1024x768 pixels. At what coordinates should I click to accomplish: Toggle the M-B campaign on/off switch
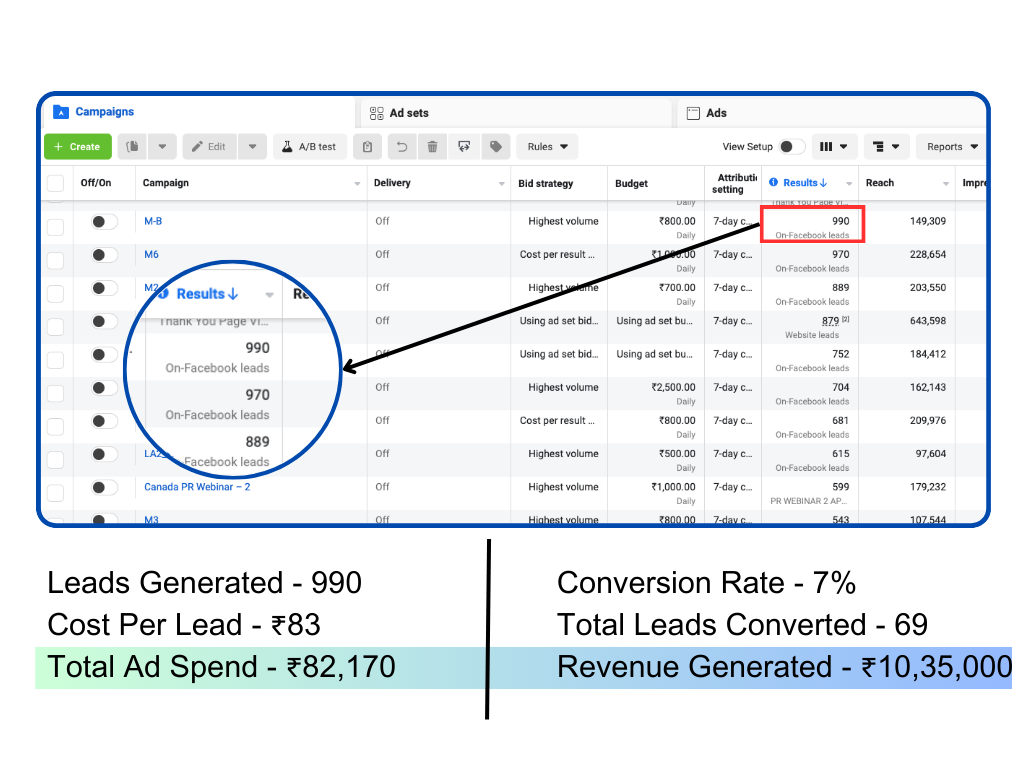point(104,222)
